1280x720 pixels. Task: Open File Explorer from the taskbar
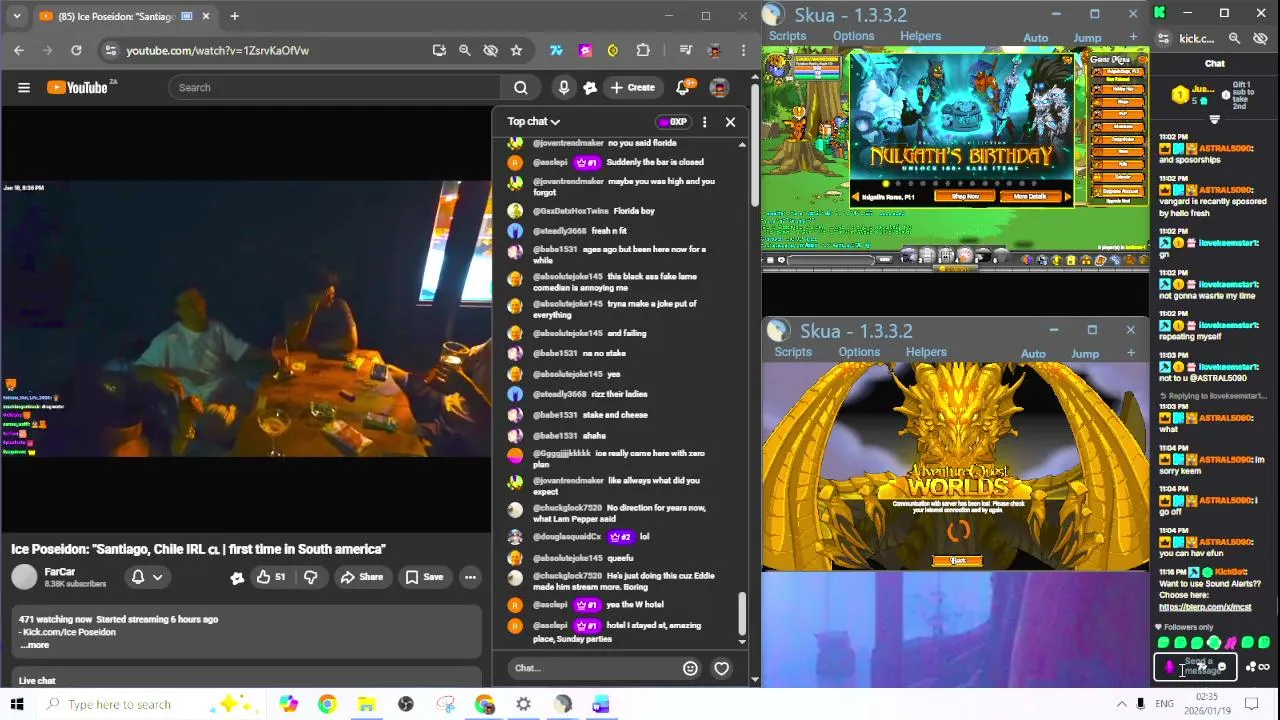[366, 704]
